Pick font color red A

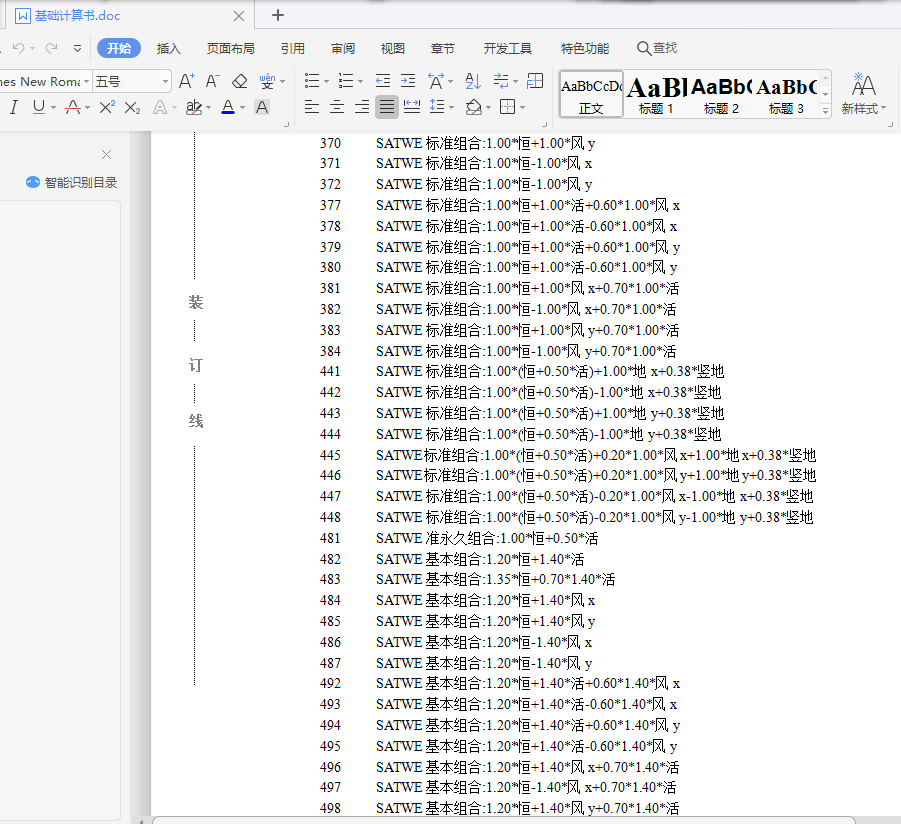click(x=228, y=107)
